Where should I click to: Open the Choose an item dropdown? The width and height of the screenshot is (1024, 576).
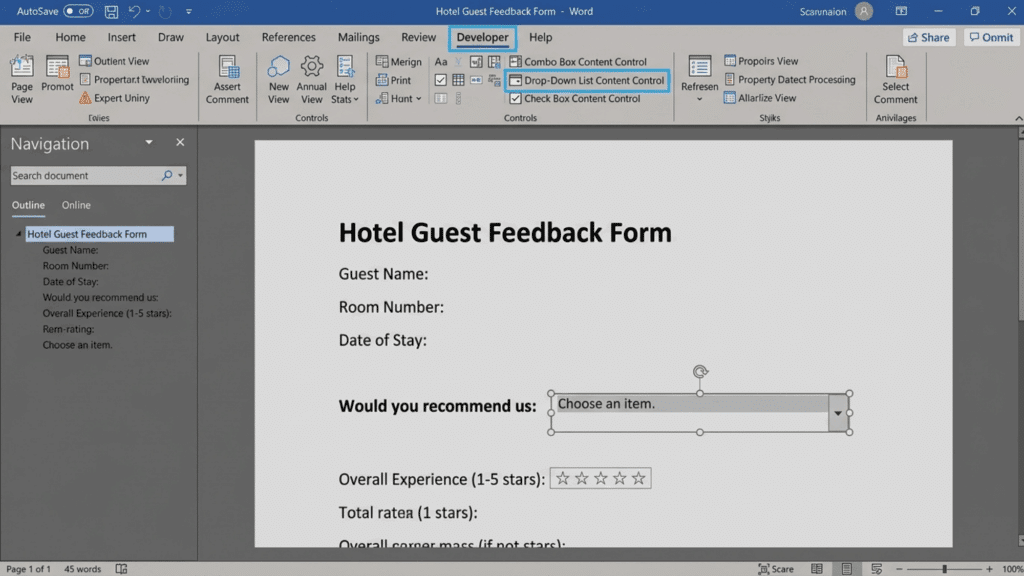click(x=840, y=412)
